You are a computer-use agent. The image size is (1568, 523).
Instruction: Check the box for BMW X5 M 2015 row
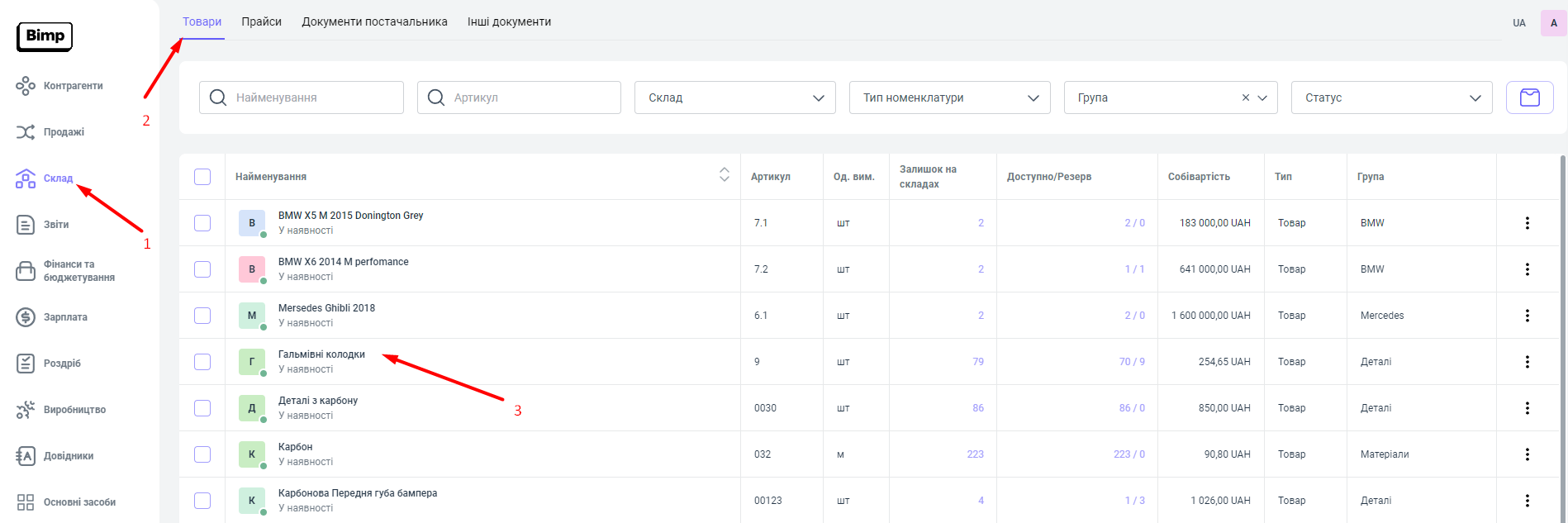click(202, 223)
